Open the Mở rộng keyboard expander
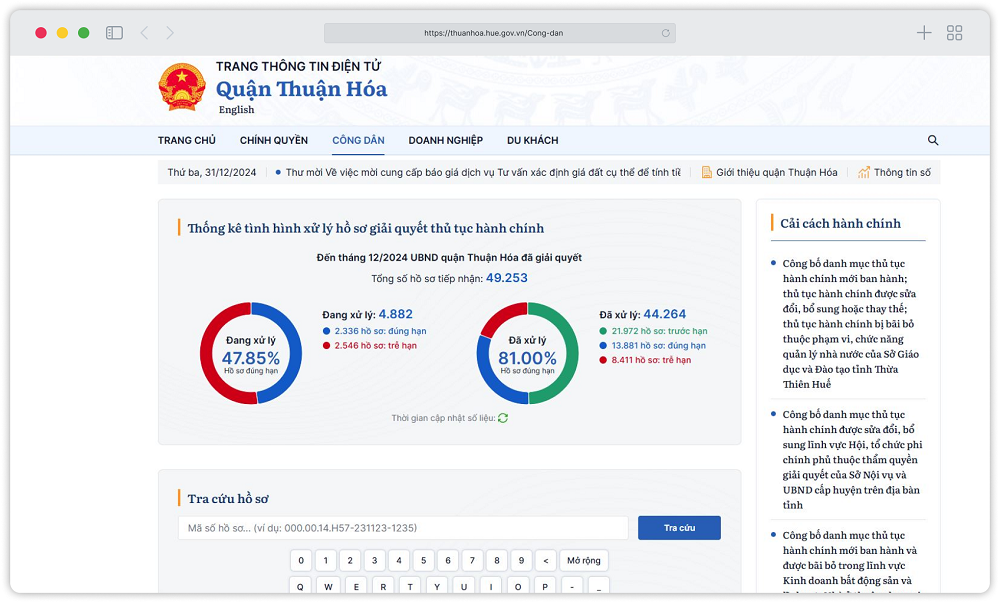The image size is (1000, 603). click(x=584, y=560)
